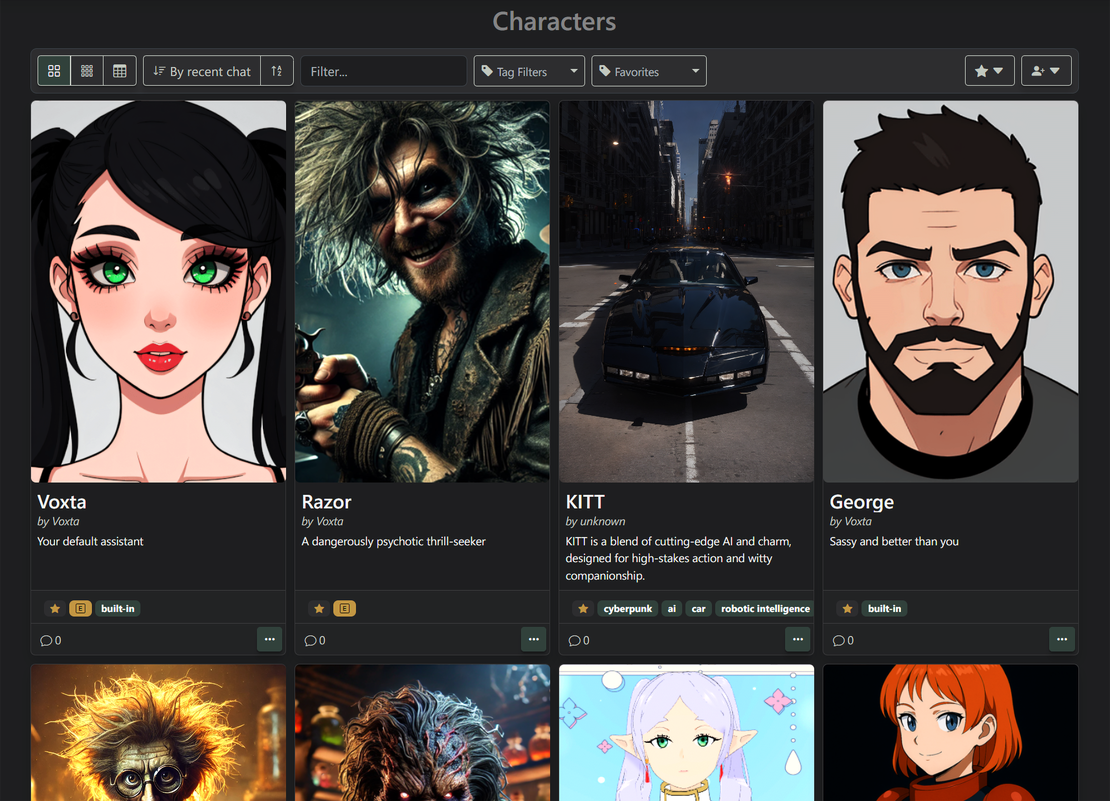Click the Filter text field

(x=383, y=71)
